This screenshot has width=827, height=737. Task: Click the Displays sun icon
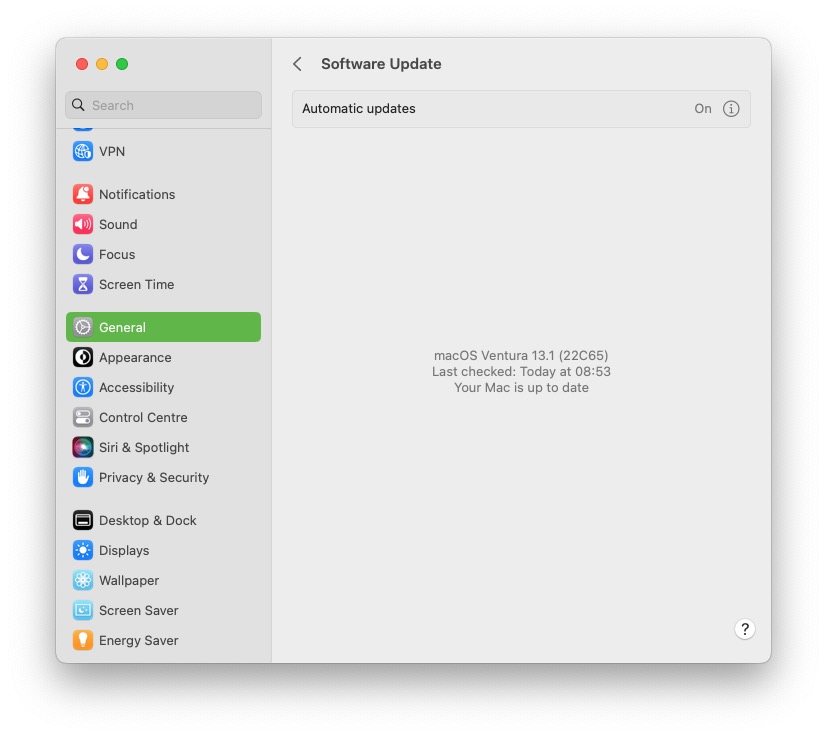[x=83, y=550]
